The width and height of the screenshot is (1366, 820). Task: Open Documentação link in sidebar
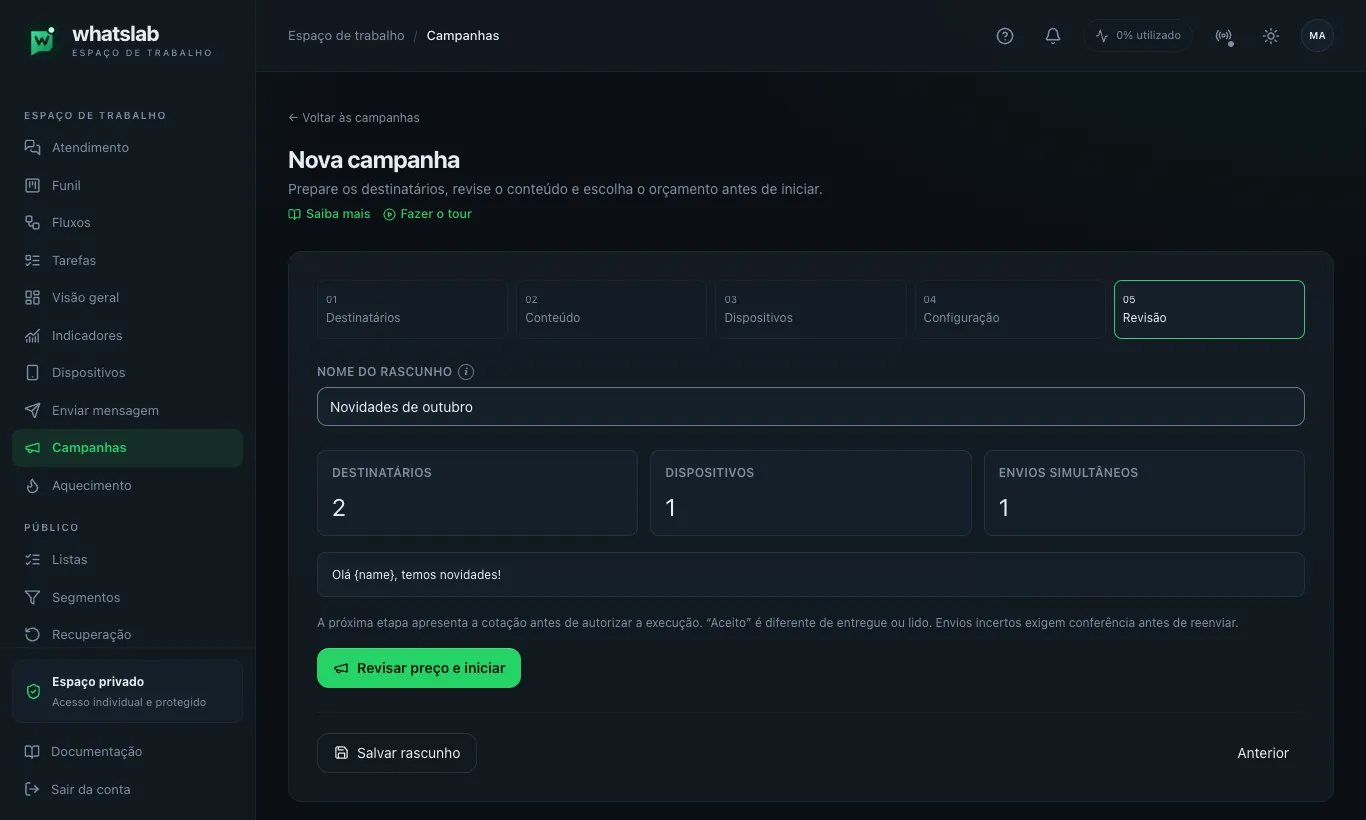point(127,752)
